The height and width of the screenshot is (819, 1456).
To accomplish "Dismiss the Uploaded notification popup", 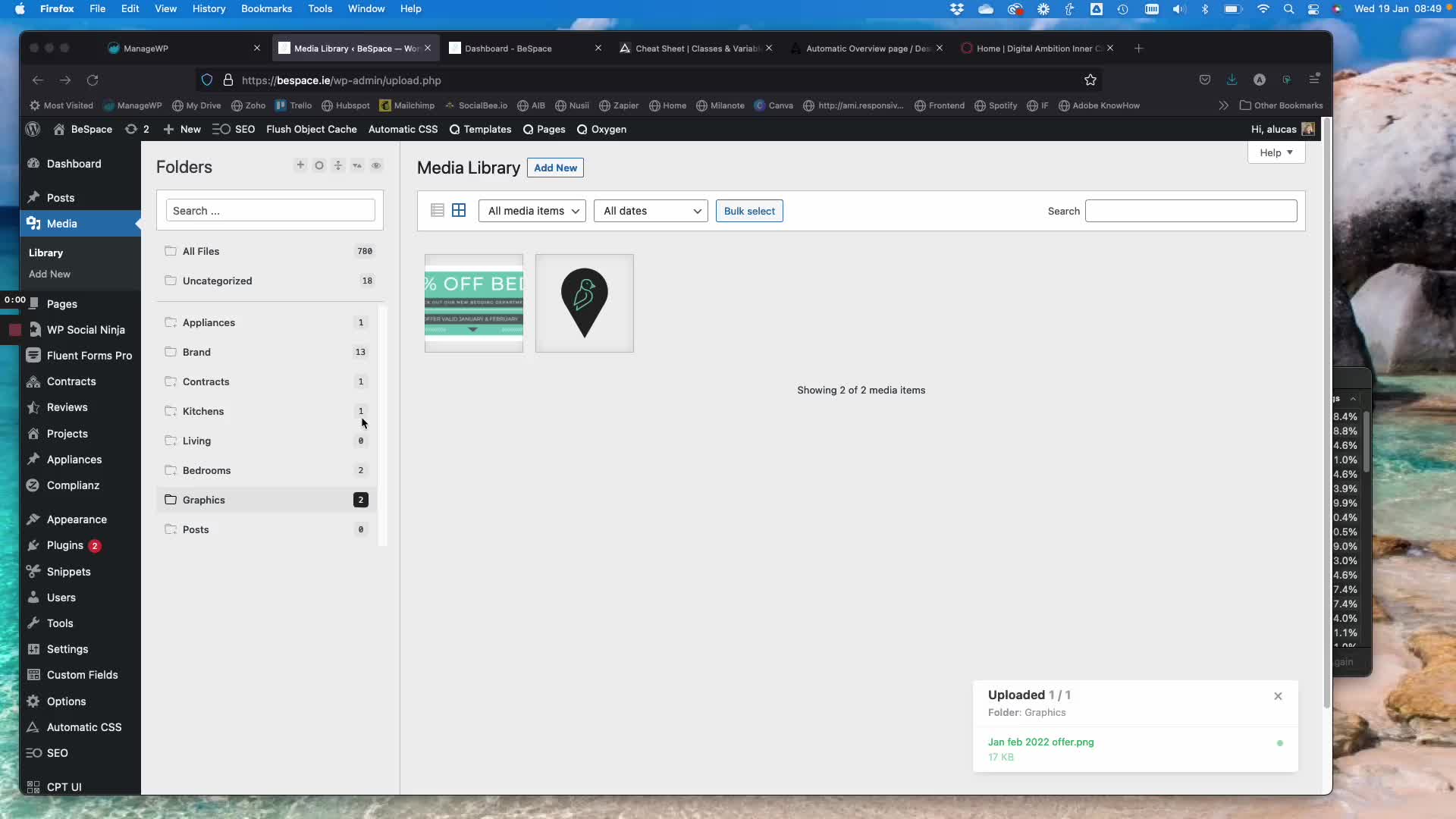I will pyautogui.click(x=1278, y=696).
